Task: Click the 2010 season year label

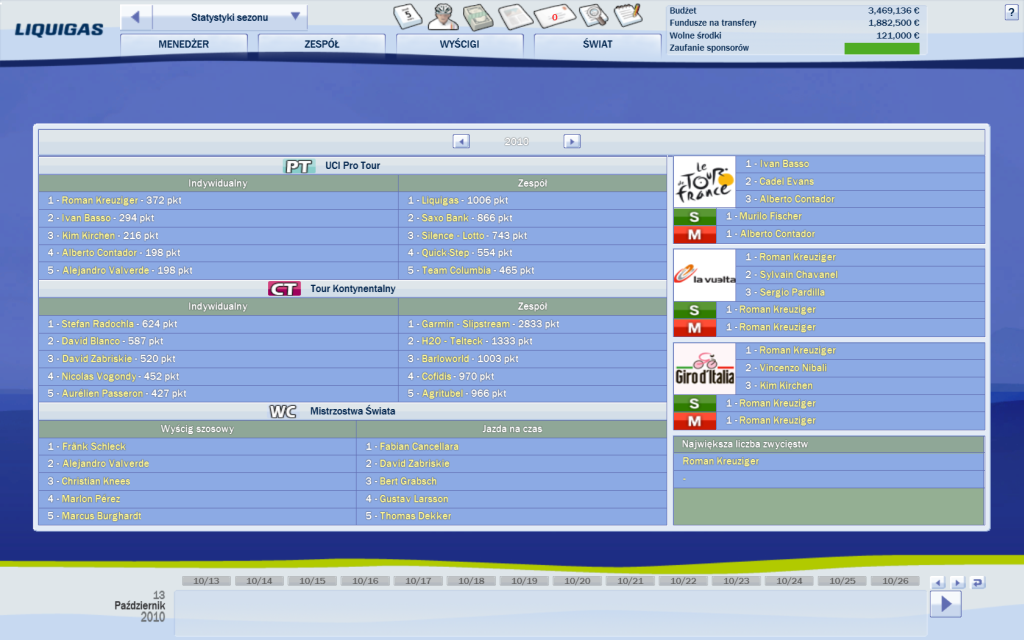Action: coord(516,141)
